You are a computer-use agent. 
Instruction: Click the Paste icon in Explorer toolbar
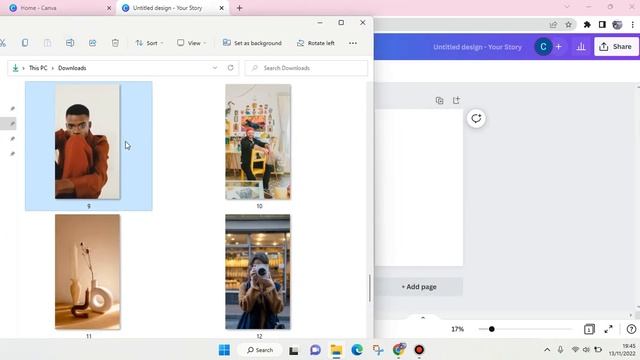[x=47, y=43]
